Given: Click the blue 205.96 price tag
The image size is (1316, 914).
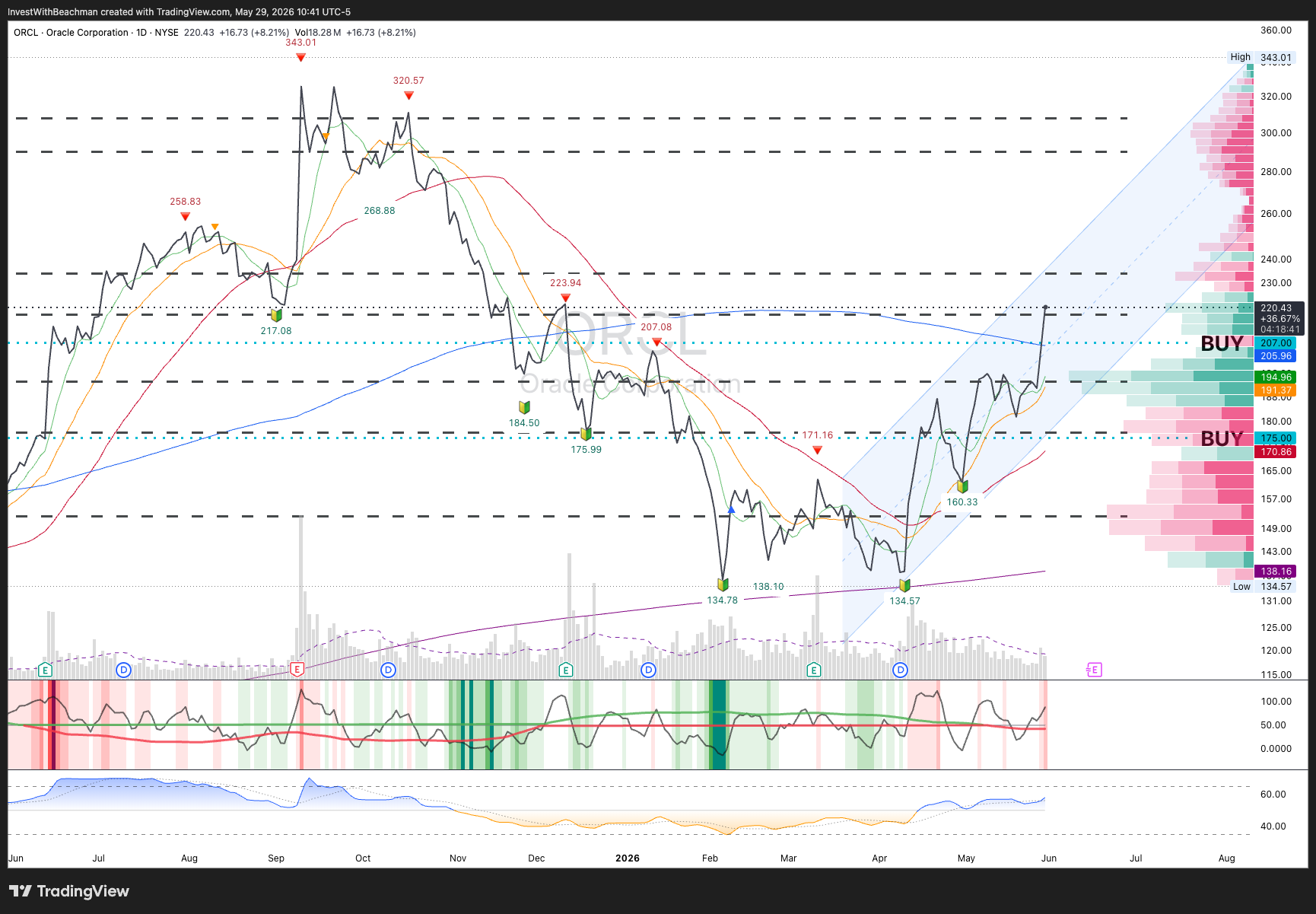Looking at the screenshot, I should click(x=1276, y=356).
